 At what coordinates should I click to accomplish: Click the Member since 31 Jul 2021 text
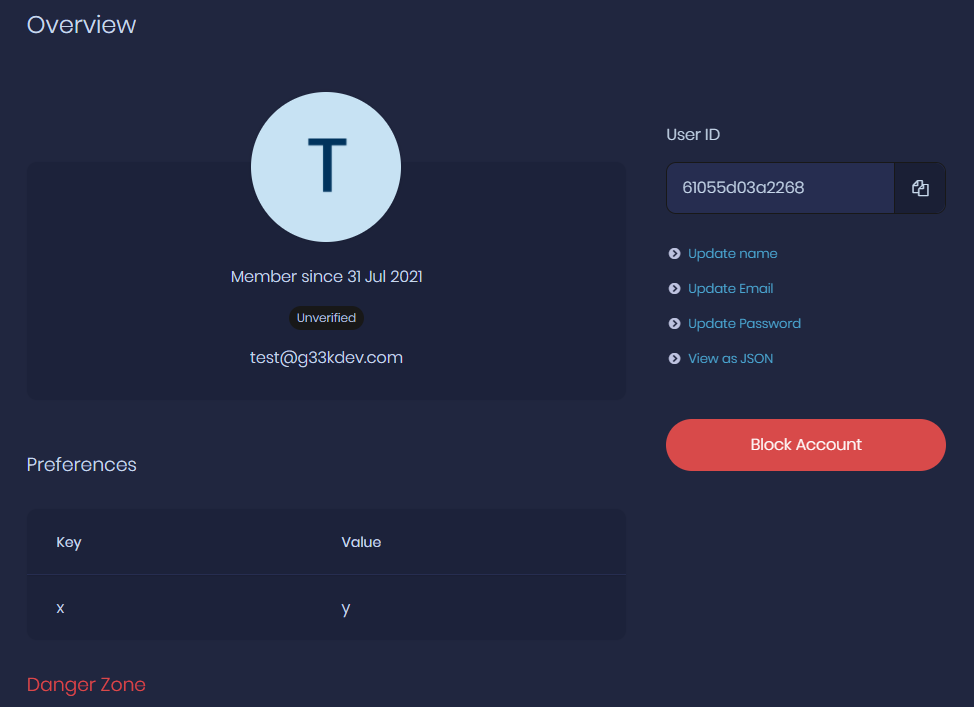point(326,276)
